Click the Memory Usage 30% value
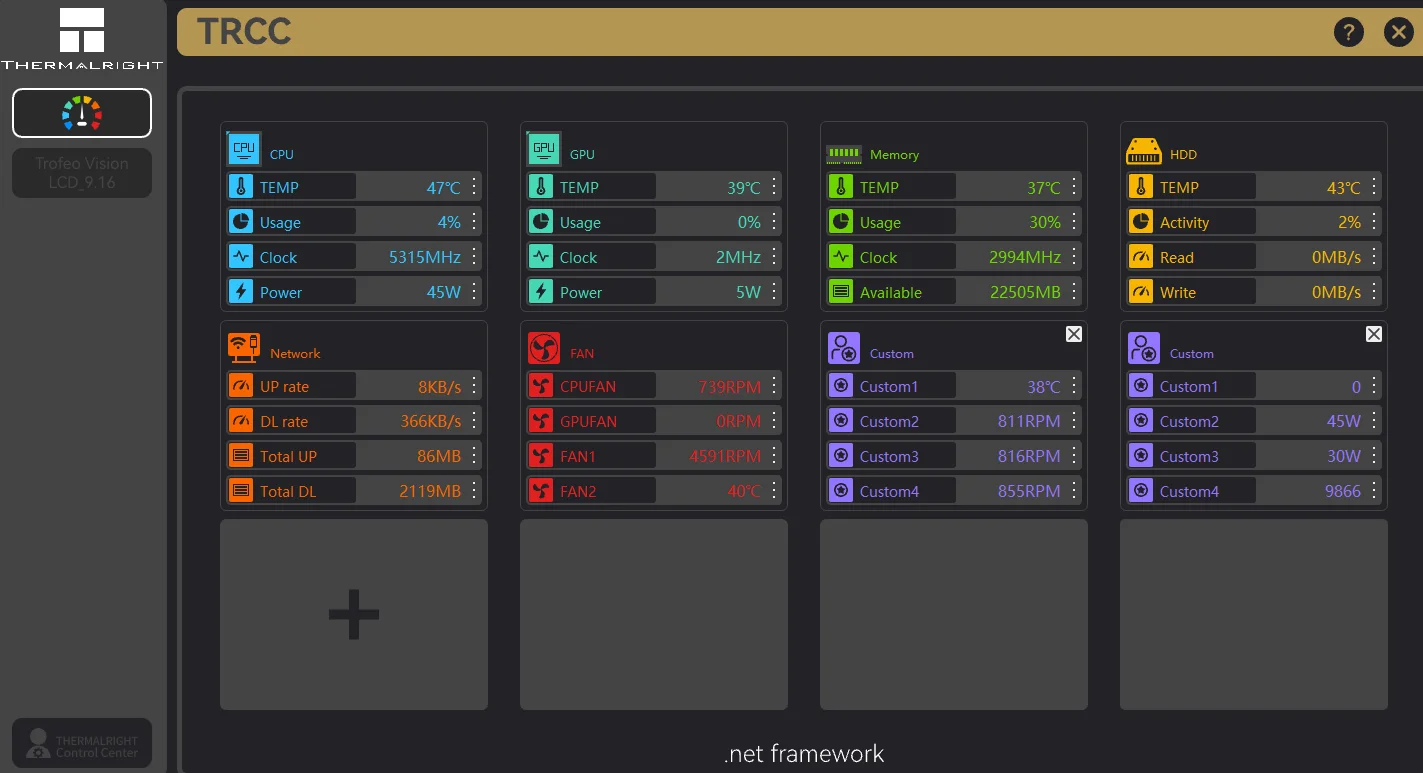Image resolution: width=1423 pixels, height=773 pixels. pyautogui.click(x=1045, y=222)
